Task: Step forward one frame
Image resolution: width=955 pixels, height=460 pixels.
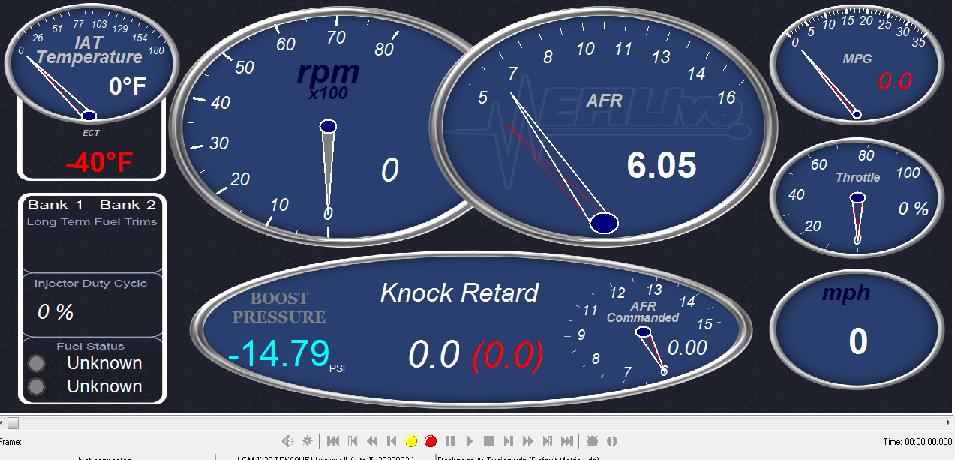Action: pyautogui.click(x=509, y=441)
